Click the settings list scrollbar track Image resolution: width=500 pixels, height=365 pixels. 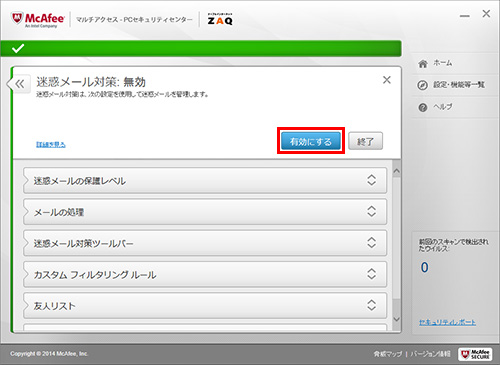396,245
